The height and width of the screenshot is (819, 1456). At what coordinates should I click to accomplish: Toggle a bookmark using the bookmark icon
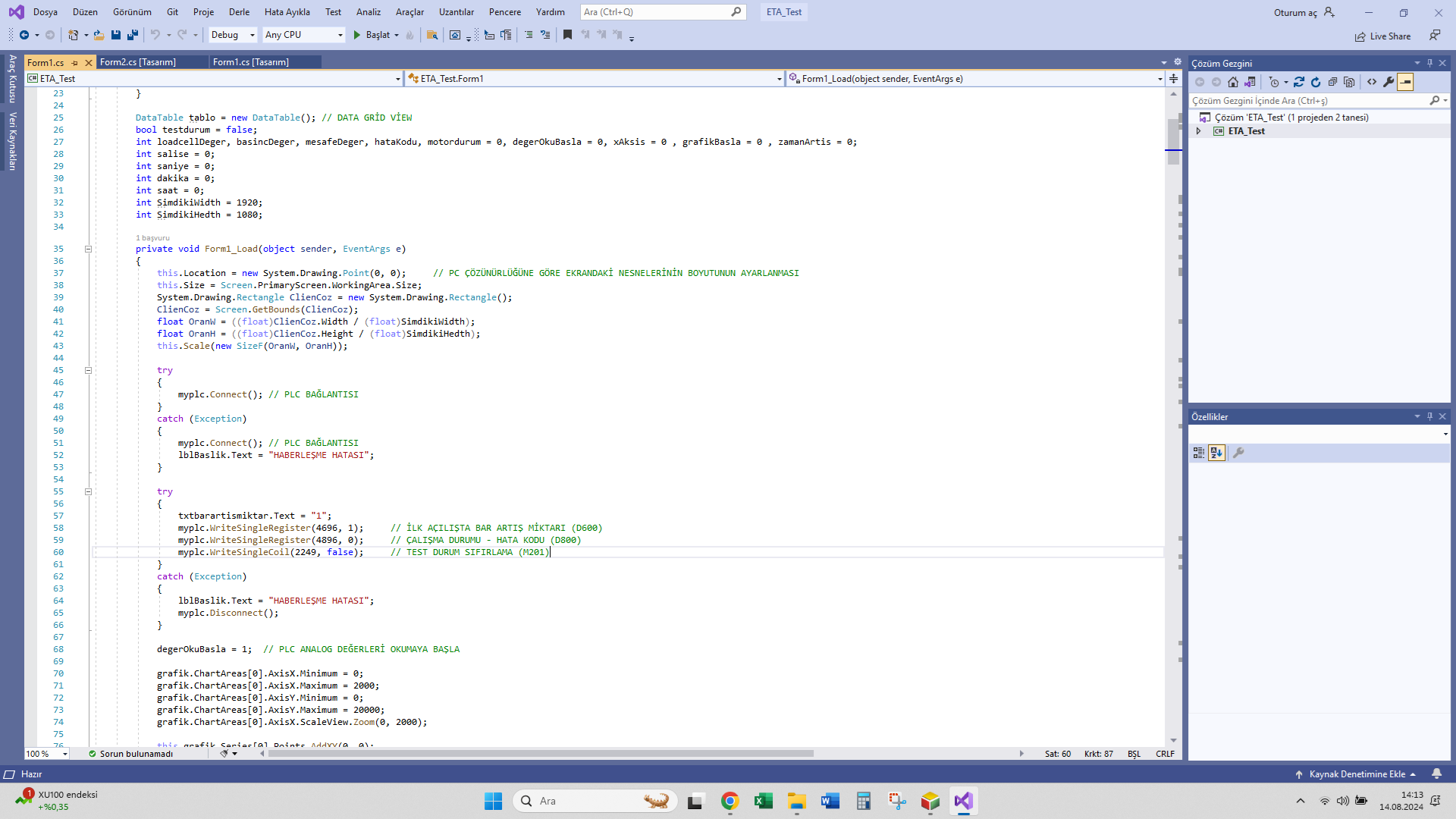[x=567, y=35]
